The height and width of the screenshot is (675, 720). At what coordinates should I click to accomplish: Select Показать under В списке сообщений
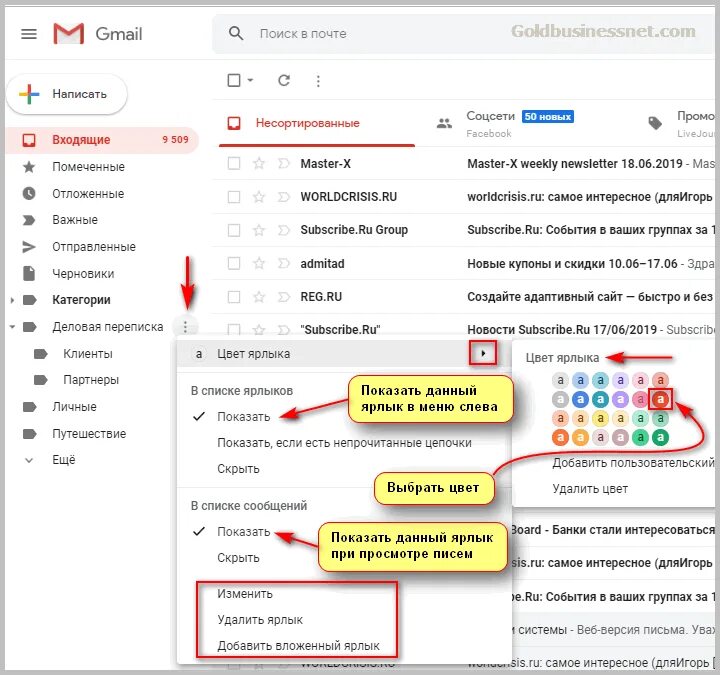click(x=243, y=532)
